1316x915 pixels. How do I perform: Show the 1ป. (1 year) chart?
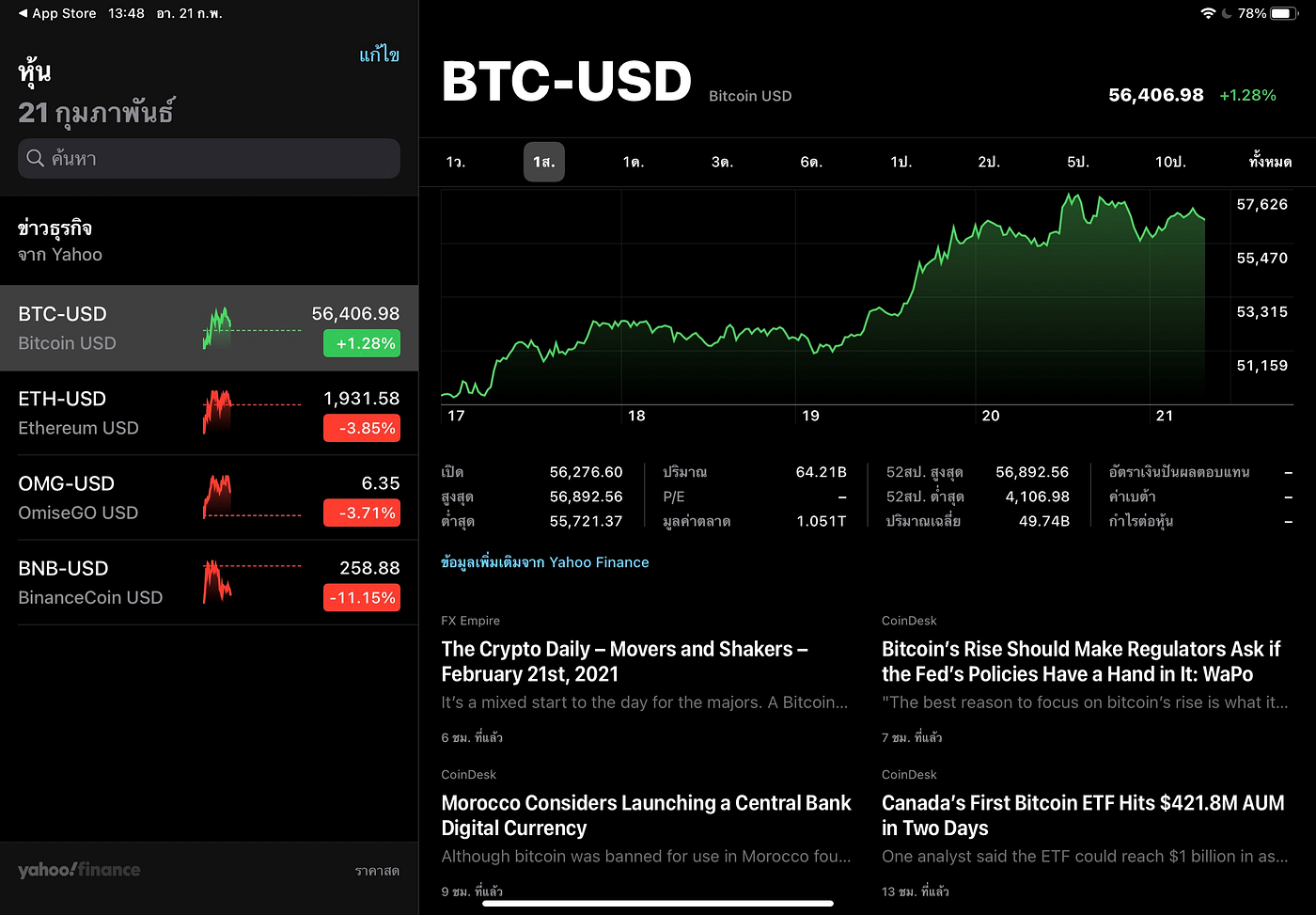901,162
